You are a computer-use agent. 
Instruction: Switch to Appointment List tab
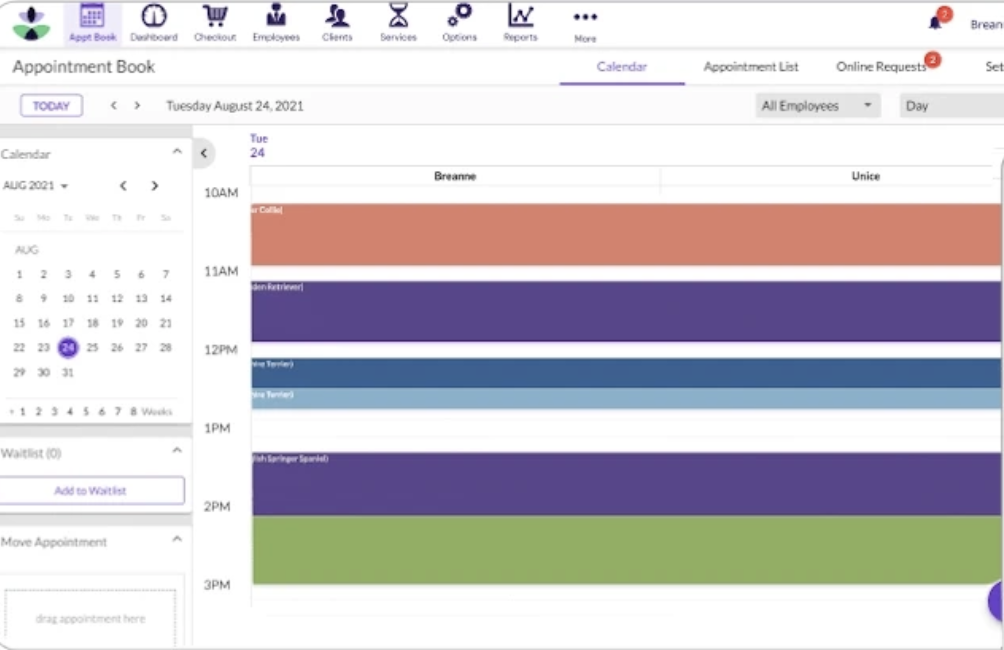[x=751, y=67]
